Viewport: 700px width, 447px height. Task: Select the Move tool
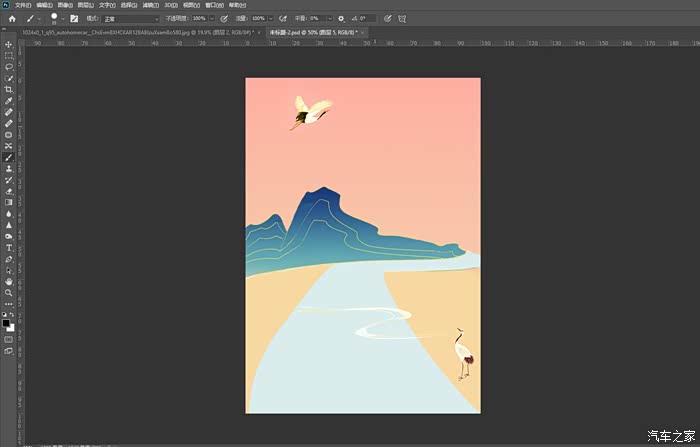click(9, 45)
